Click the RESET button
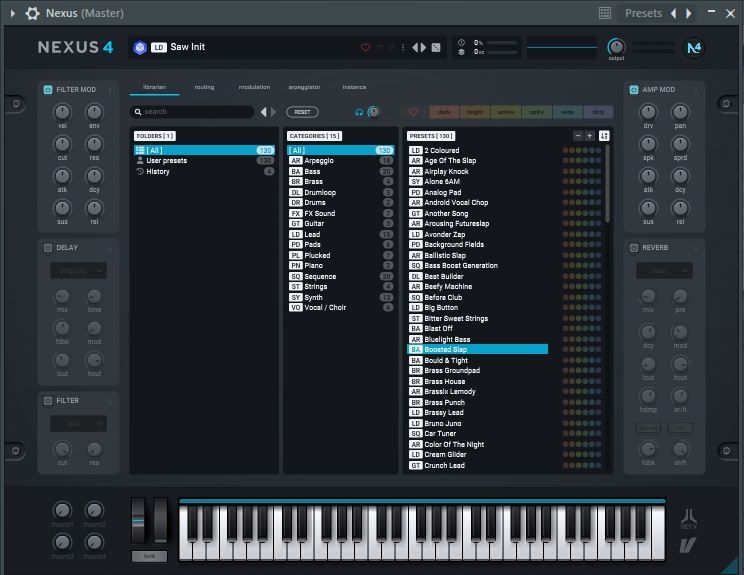Viewport: 744px width, 575px height. 302,112
